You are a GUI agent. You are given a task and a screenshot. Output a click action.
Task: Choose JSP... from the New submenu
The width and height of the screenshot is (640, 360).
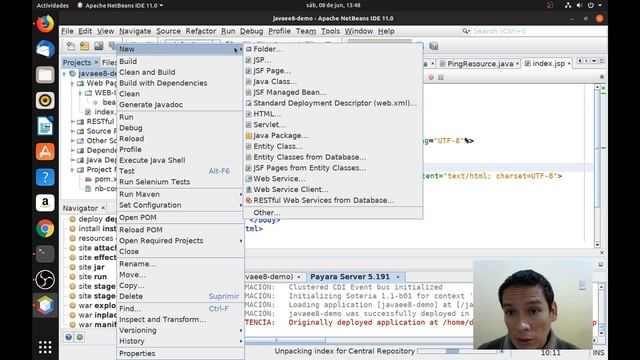click(x=333, y=60)
